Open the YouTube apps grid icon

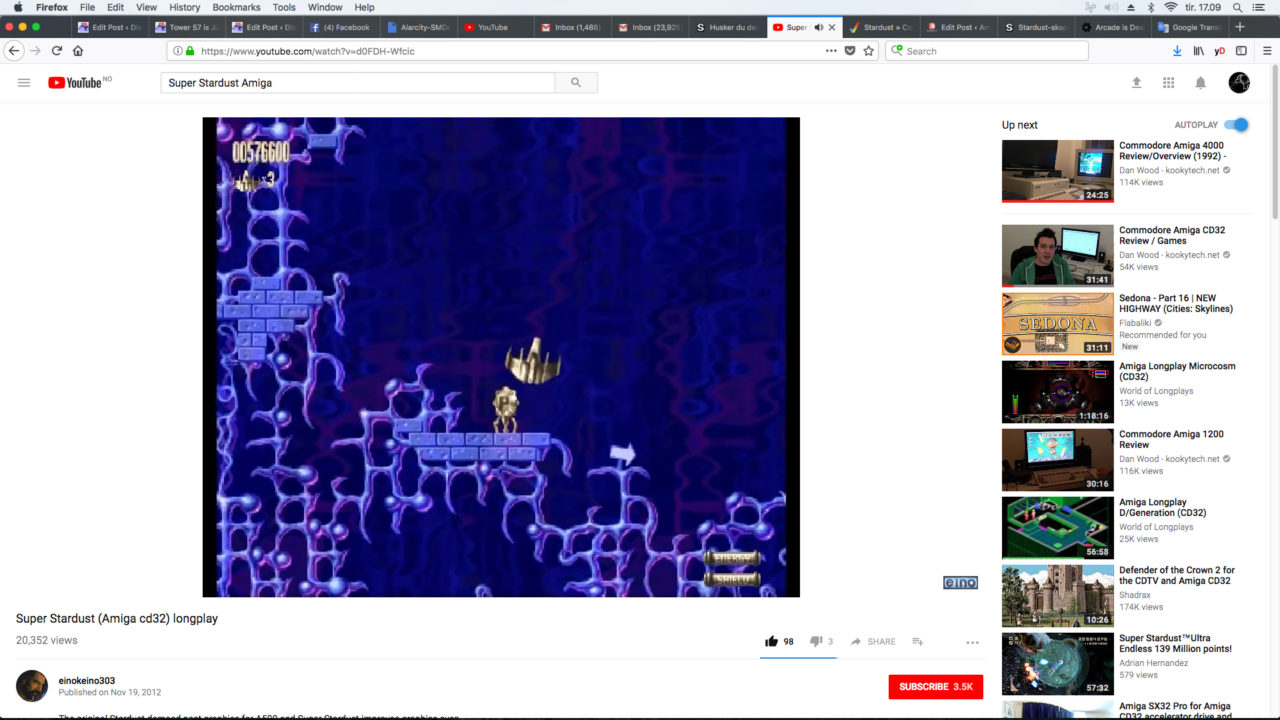1168,83
